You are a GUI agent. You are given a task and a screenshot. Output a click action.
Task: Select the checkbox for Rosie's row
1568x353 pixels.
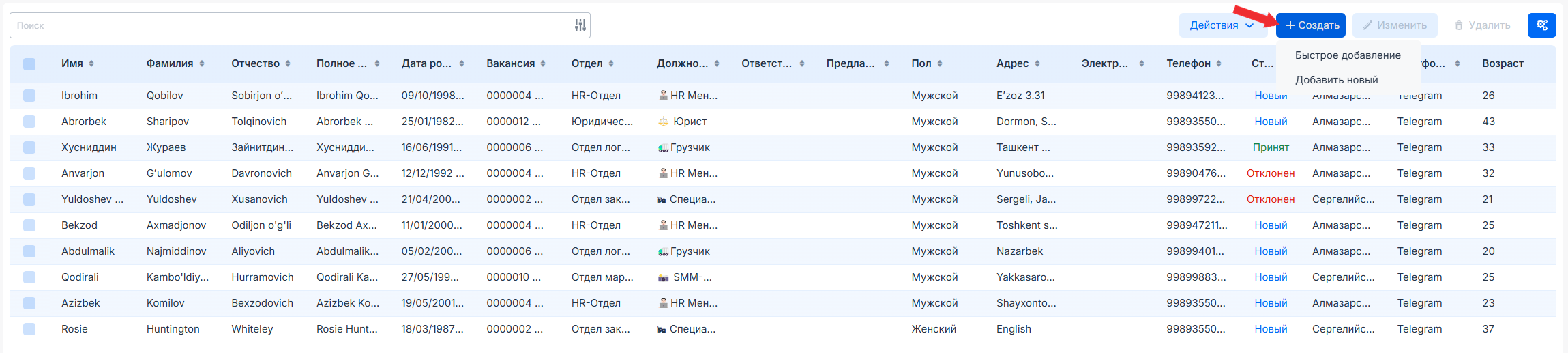[29, 329]
